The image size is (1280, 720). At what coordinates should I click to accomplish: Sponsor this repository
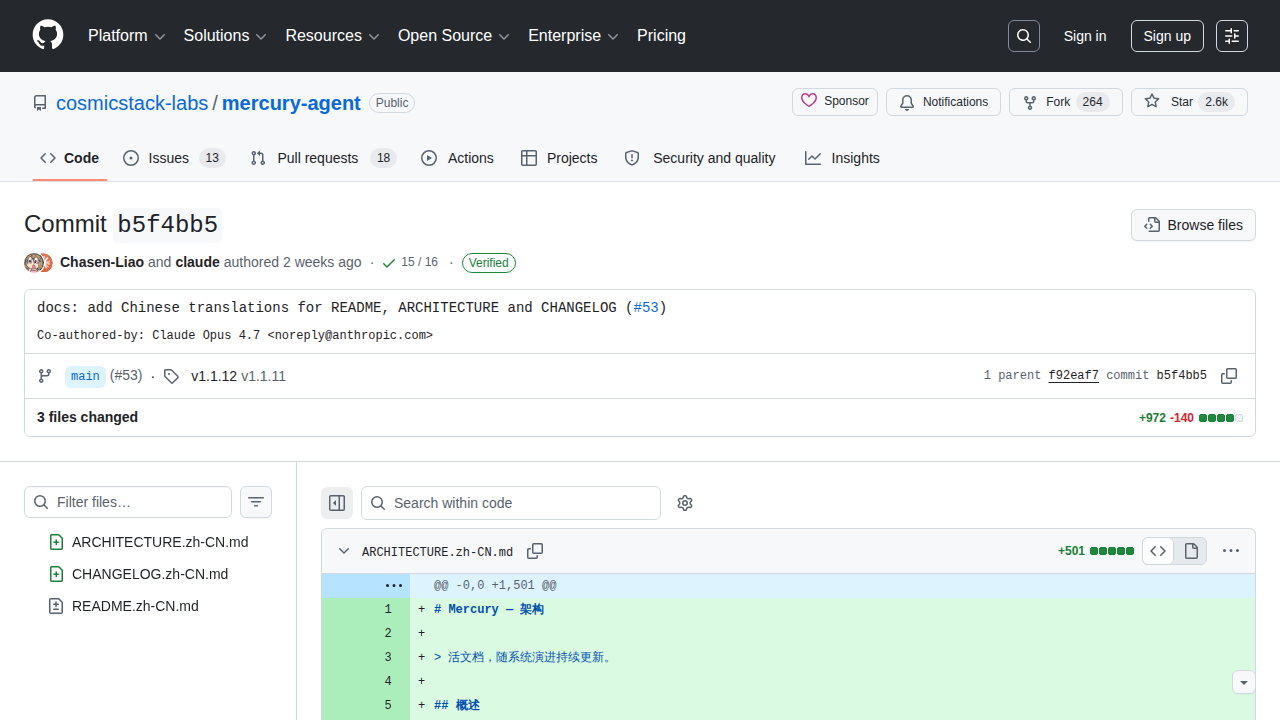tap(835, 102)
